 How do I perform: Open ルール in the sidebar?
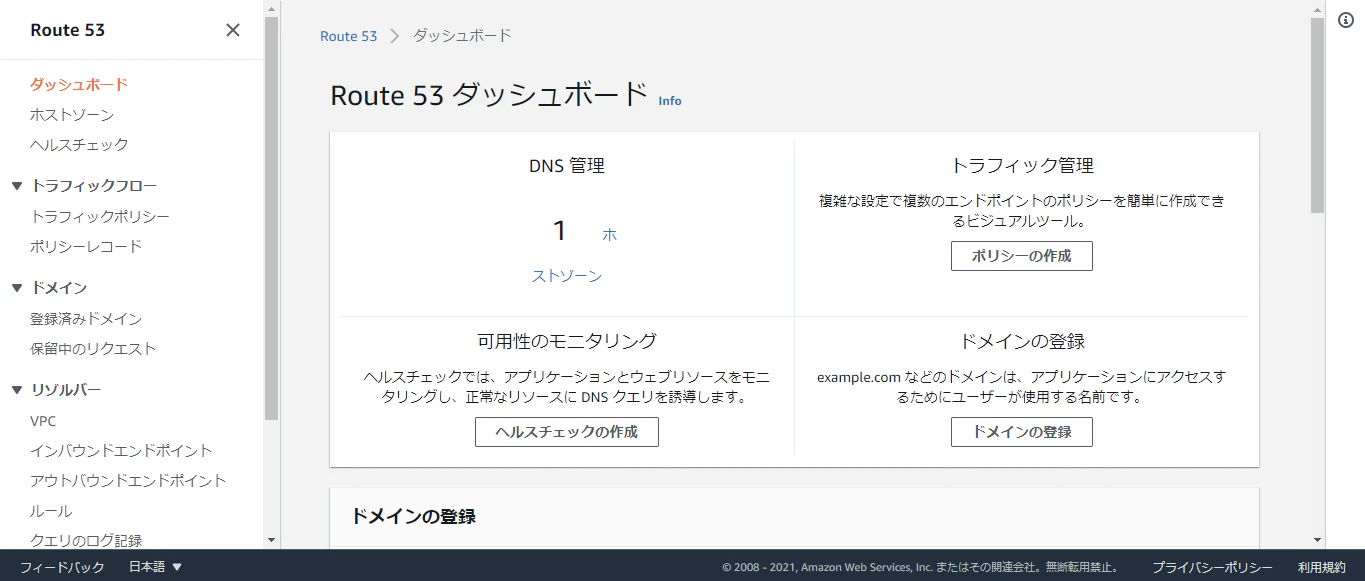coord(51,511)
